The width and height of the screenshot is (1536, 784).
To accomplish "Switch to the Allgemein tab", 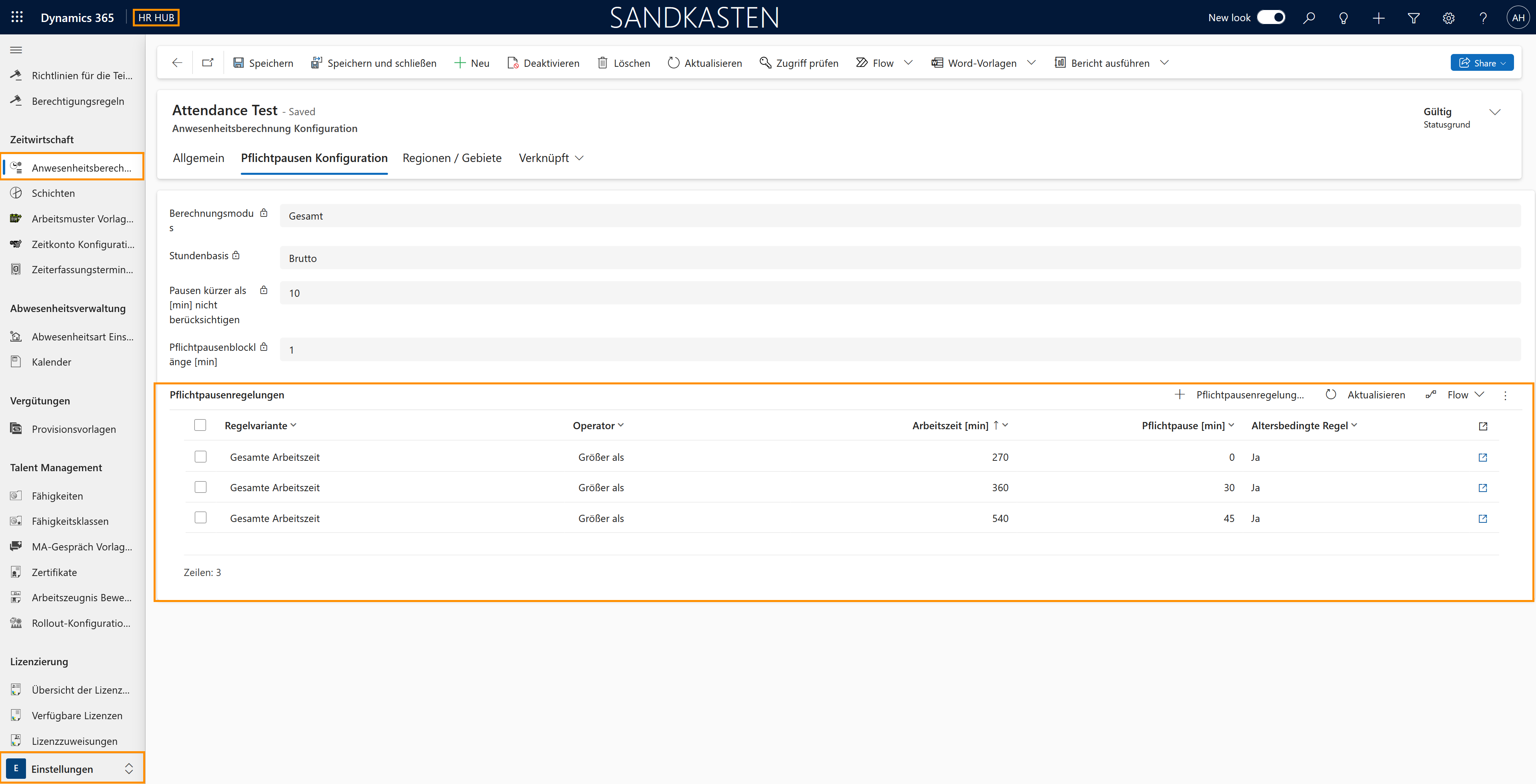I will 198,158.
